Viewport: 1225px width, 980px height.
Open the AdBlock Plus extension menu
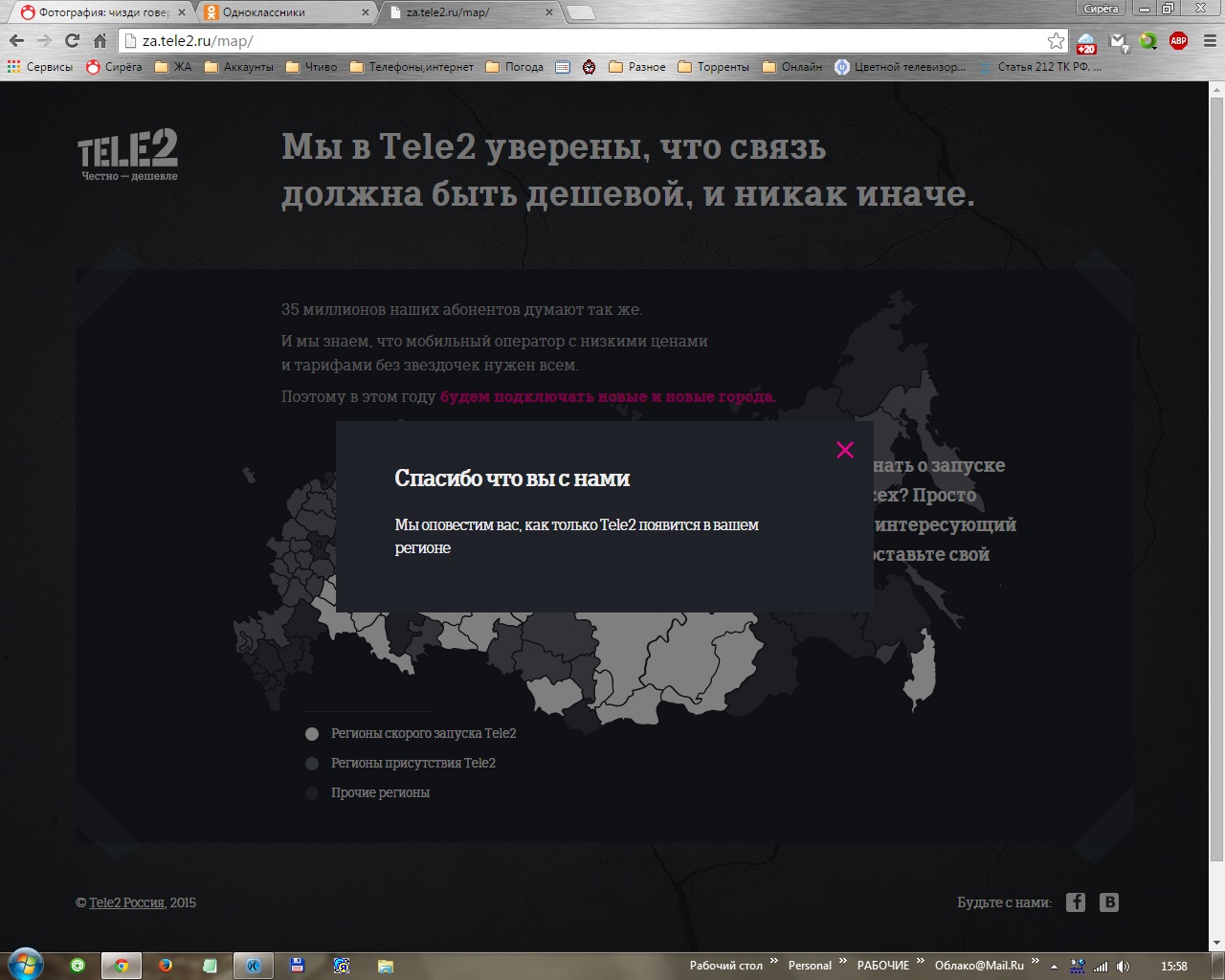(x=1179, y=43)
